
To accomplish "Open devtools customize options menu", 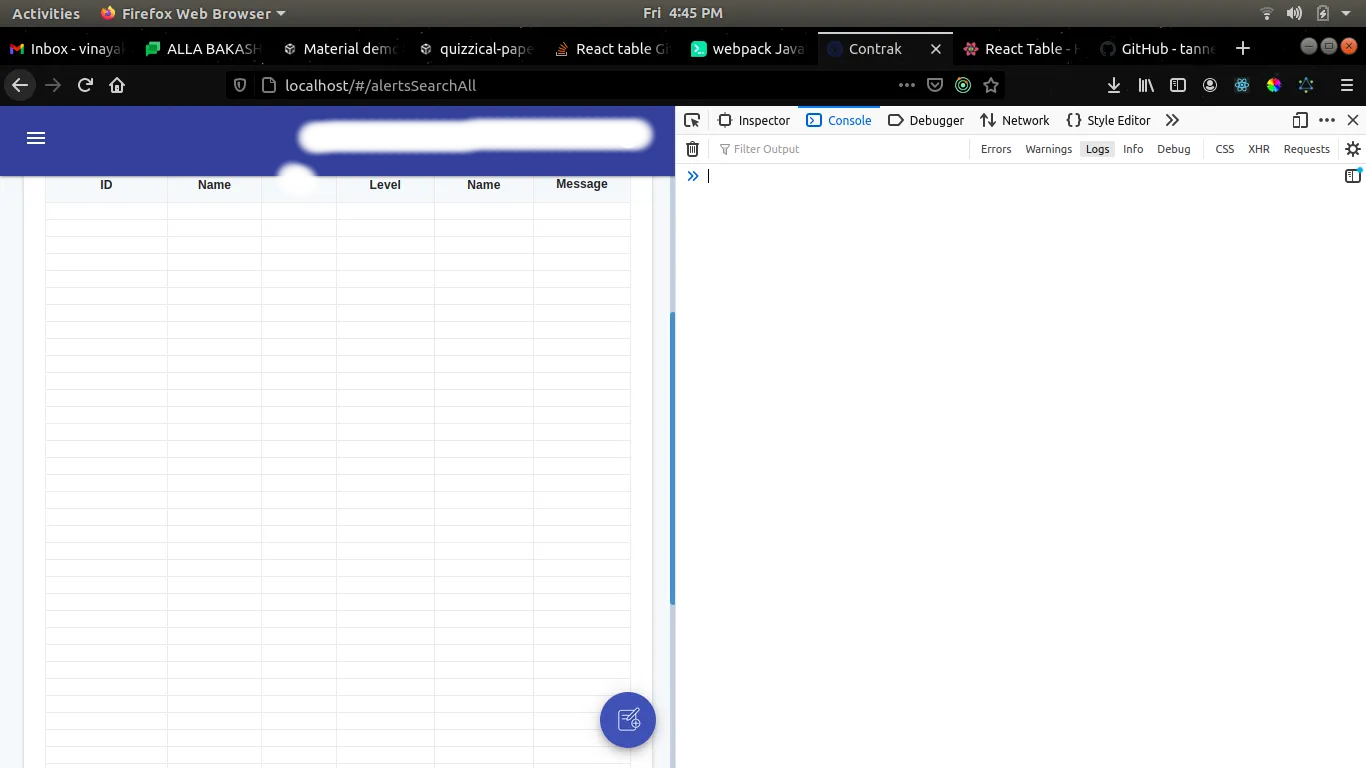I will point(1327,120).
